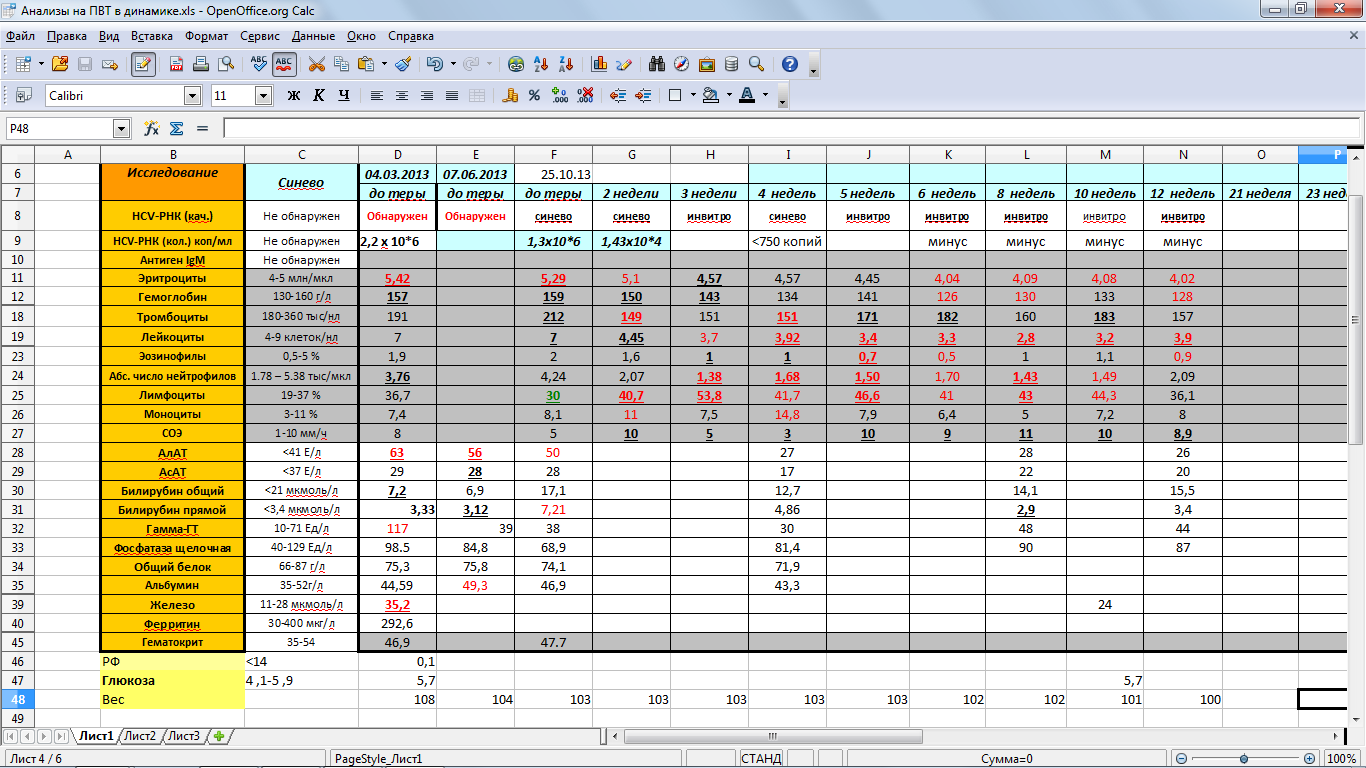Apply the Background Color swatch
The image size is (1366, 768).
point(711,96)
